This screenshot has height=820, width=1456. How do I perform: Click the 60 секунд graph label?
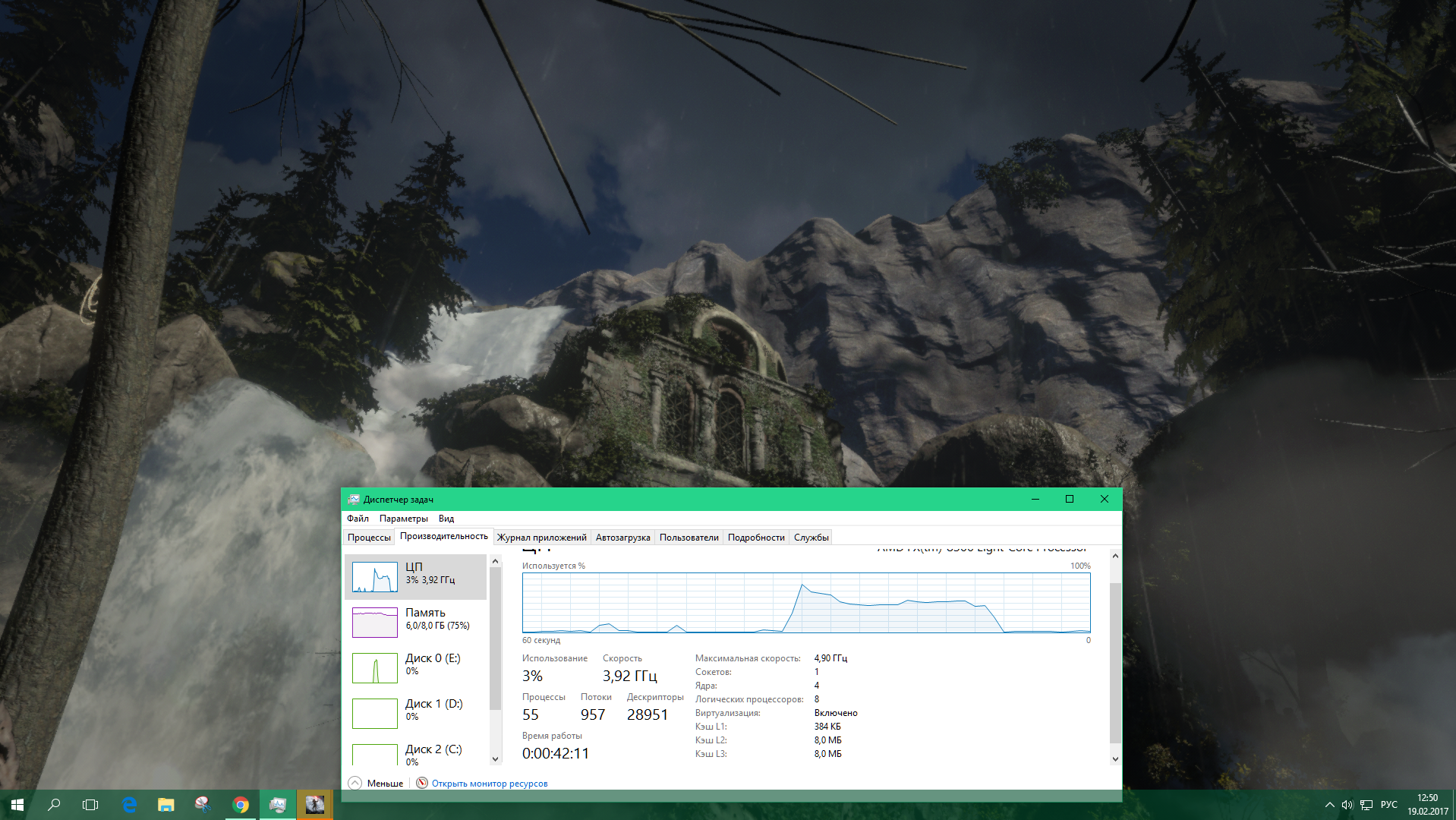click(541, 640)
